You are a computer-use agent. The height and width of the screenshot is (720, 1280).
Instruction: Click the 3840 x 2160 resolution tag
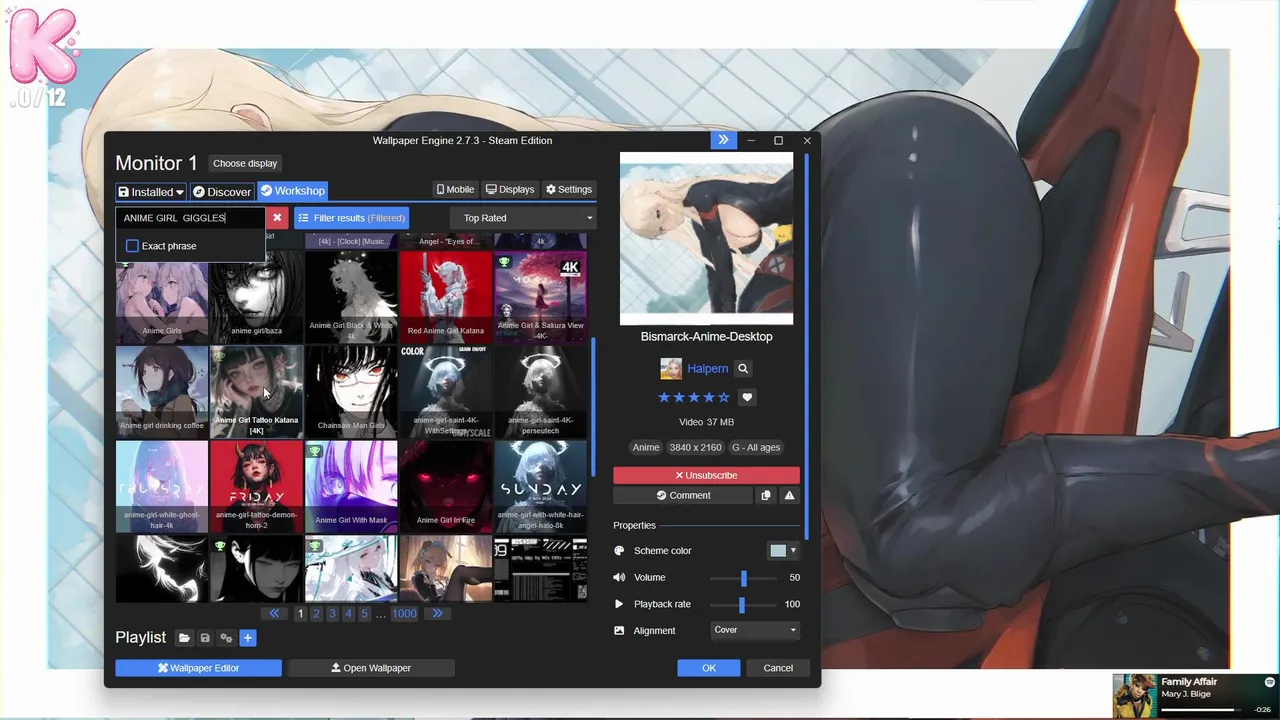[695, 448]
